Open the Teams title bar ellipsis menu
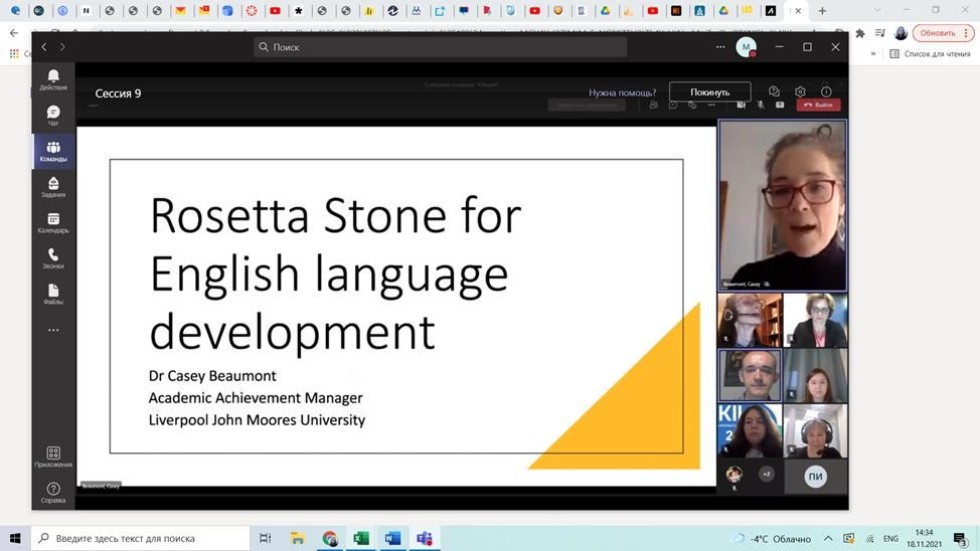 click(720, 47)
